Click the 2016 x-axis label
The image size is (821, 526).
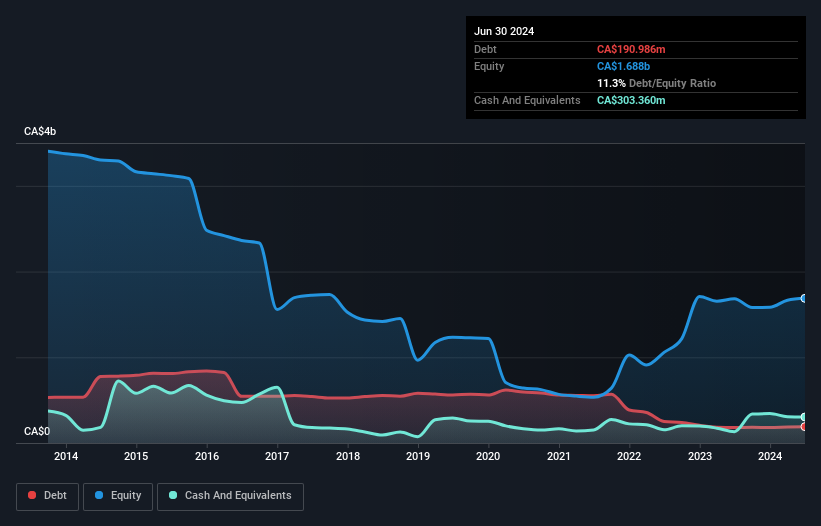pyautogui.click(x=207, y=456)
